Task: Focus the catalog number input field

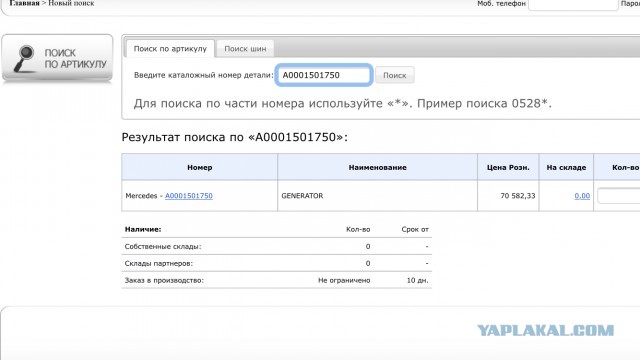Action: tap(324, 75)
